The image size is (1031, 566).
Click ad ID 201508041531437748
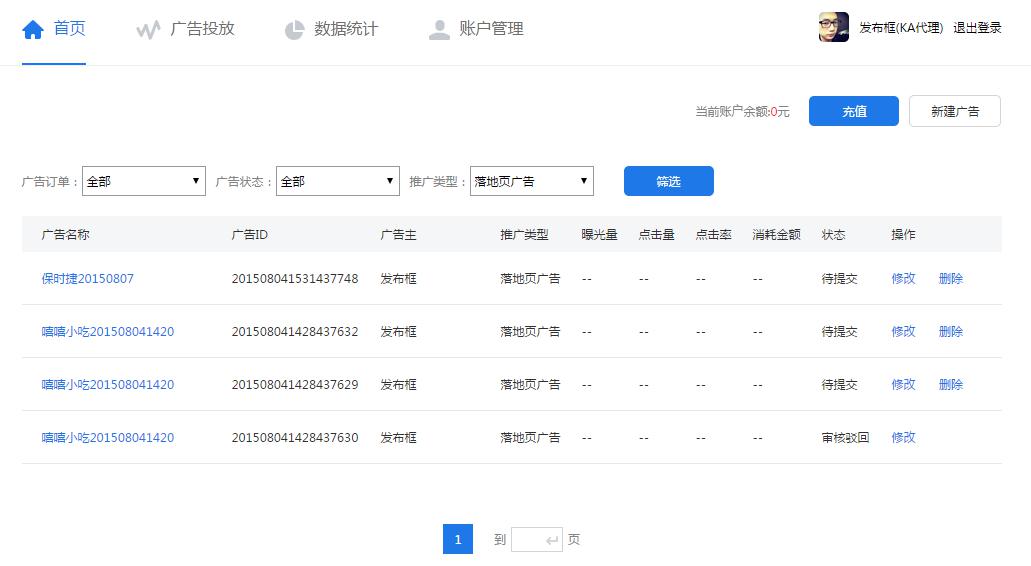pos(295,279)
